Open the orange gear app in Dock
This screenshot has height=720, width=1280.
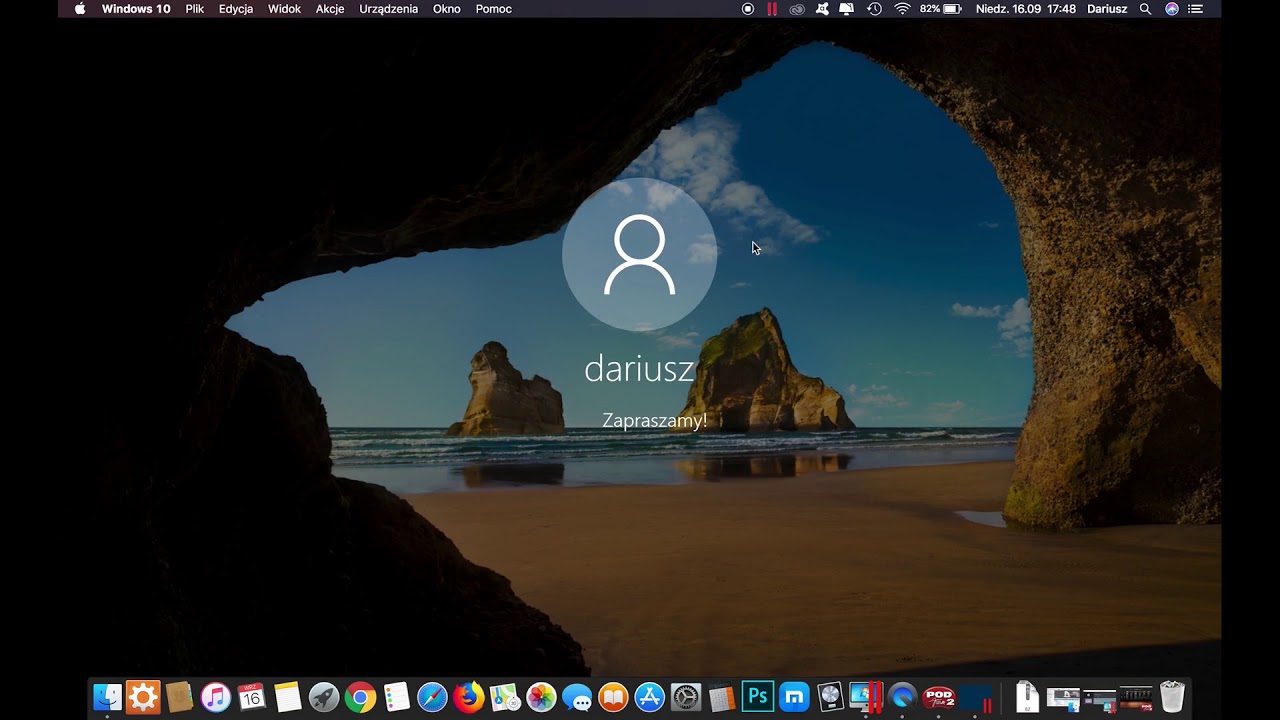[143, 697]
